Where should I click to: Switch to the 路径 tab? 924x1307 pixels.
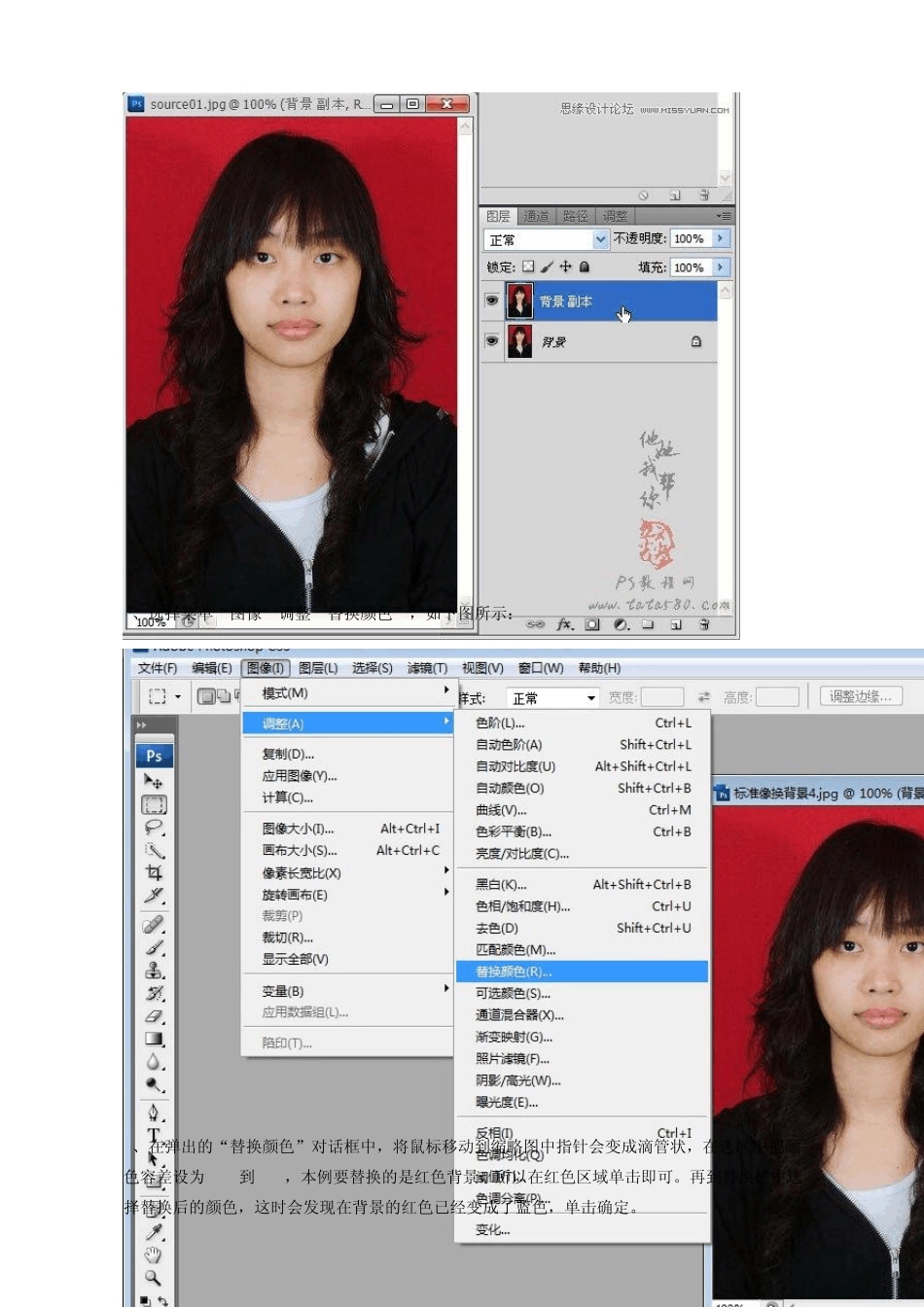(575, 216)
